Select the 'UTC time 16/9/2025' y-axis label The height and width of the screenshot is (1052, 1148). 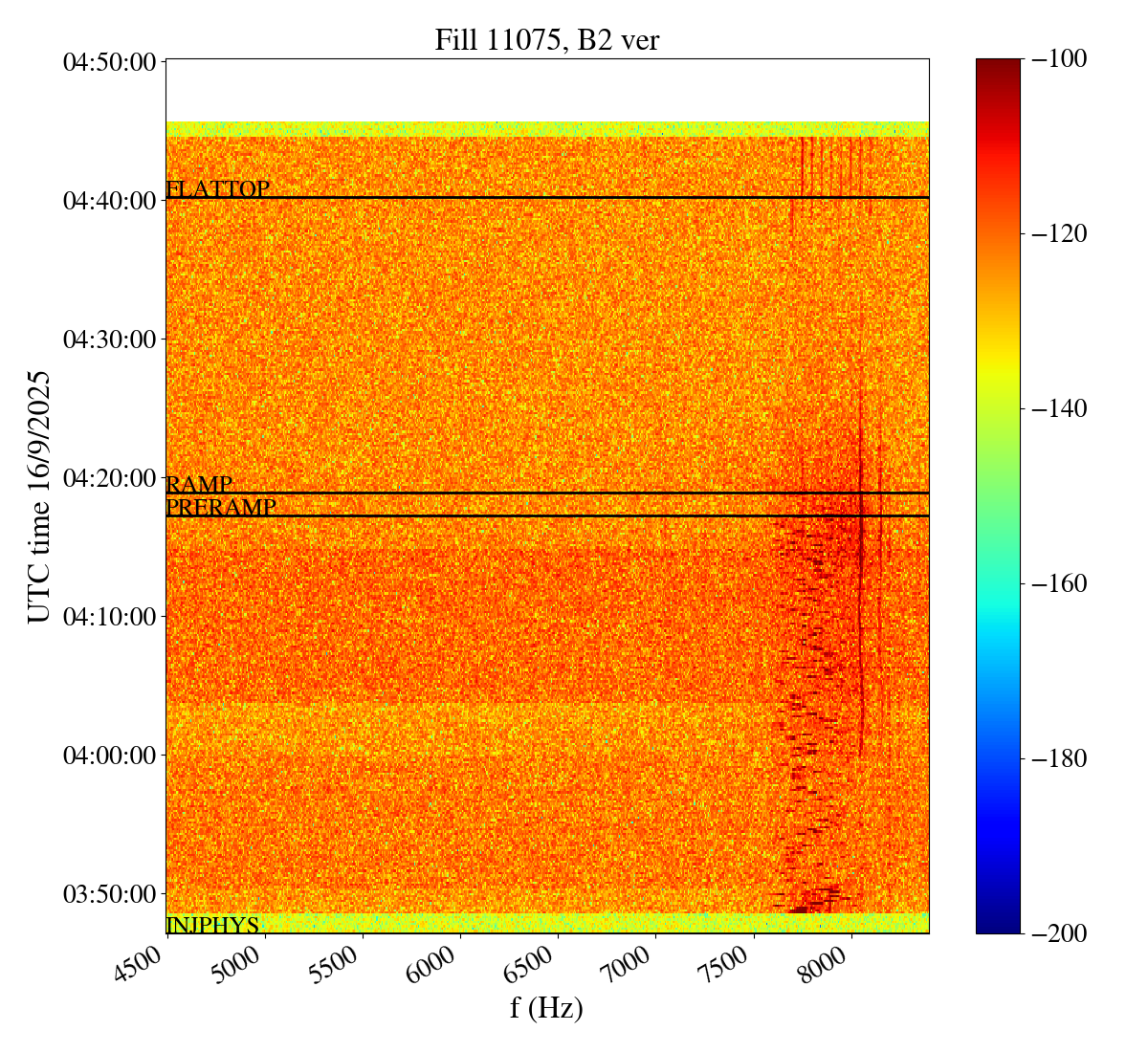tap(38, 496)
